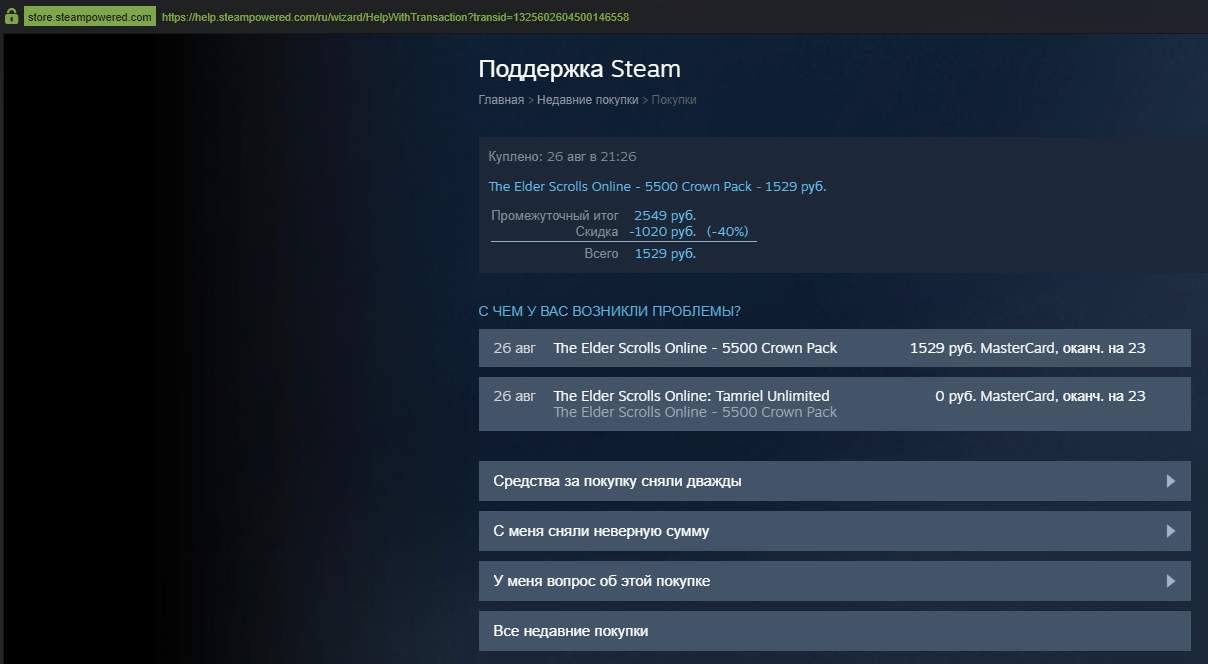Click the discount value -1020 руб.
Screen dimensions: 1208x664
(663, 232)
